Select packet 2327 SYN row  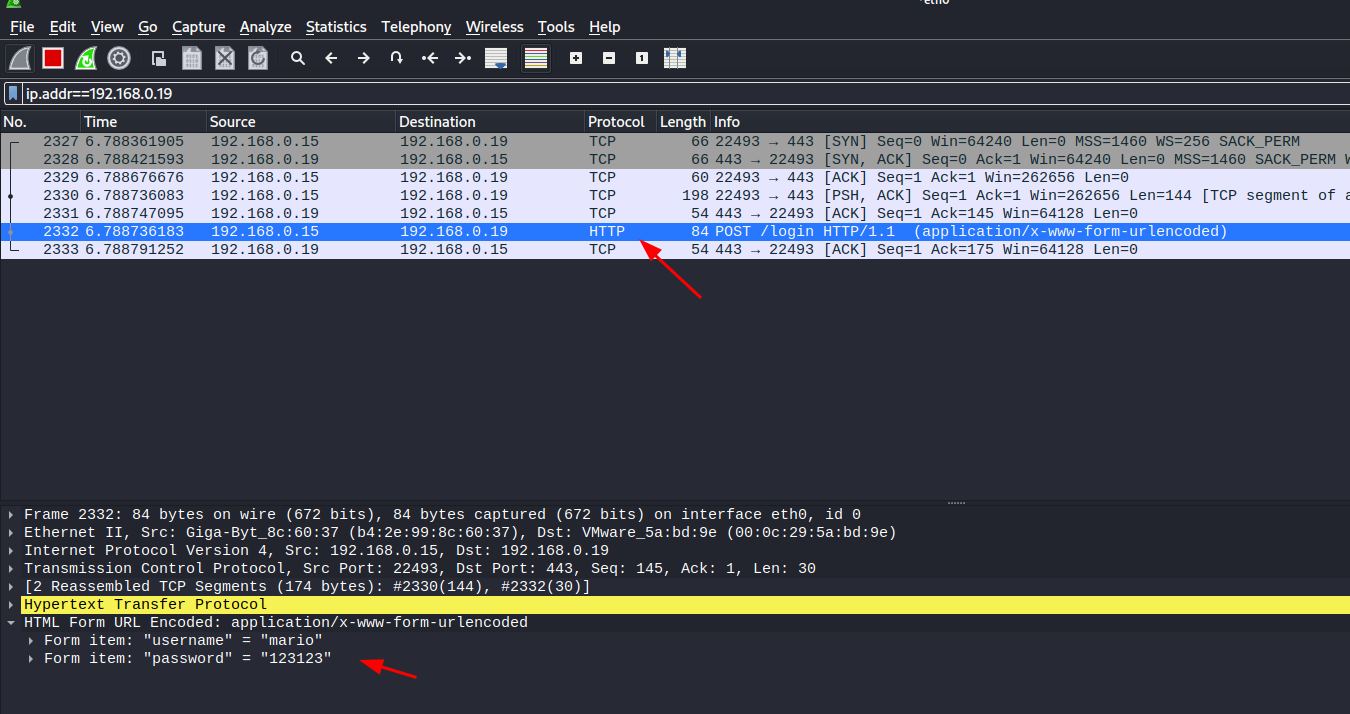[675, 141]
